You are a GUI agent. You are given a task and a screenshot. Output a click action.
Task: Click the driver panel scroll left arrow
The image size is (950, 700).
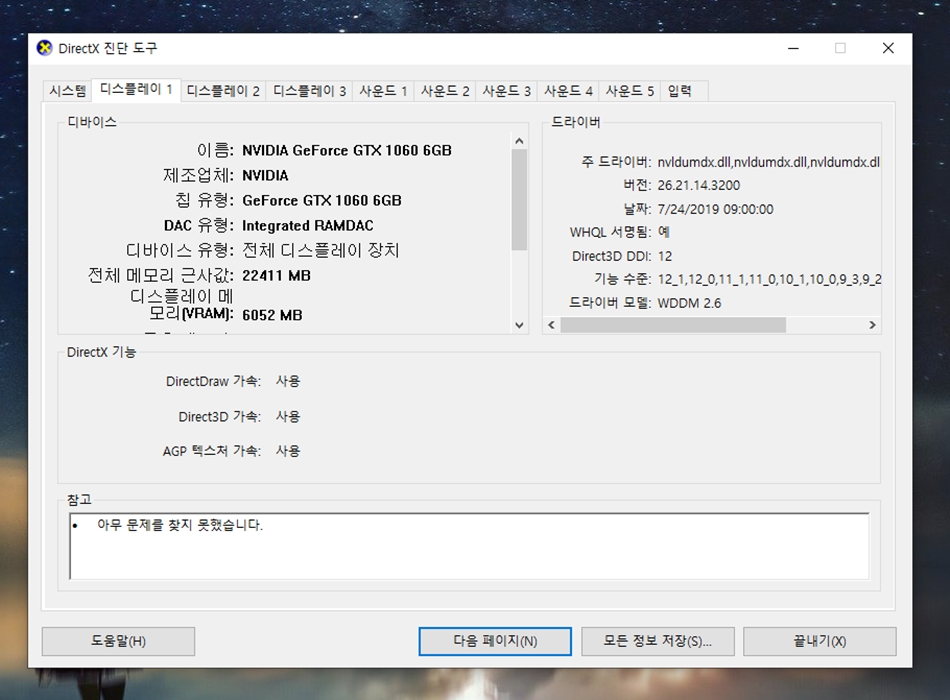tap(551, 325)
